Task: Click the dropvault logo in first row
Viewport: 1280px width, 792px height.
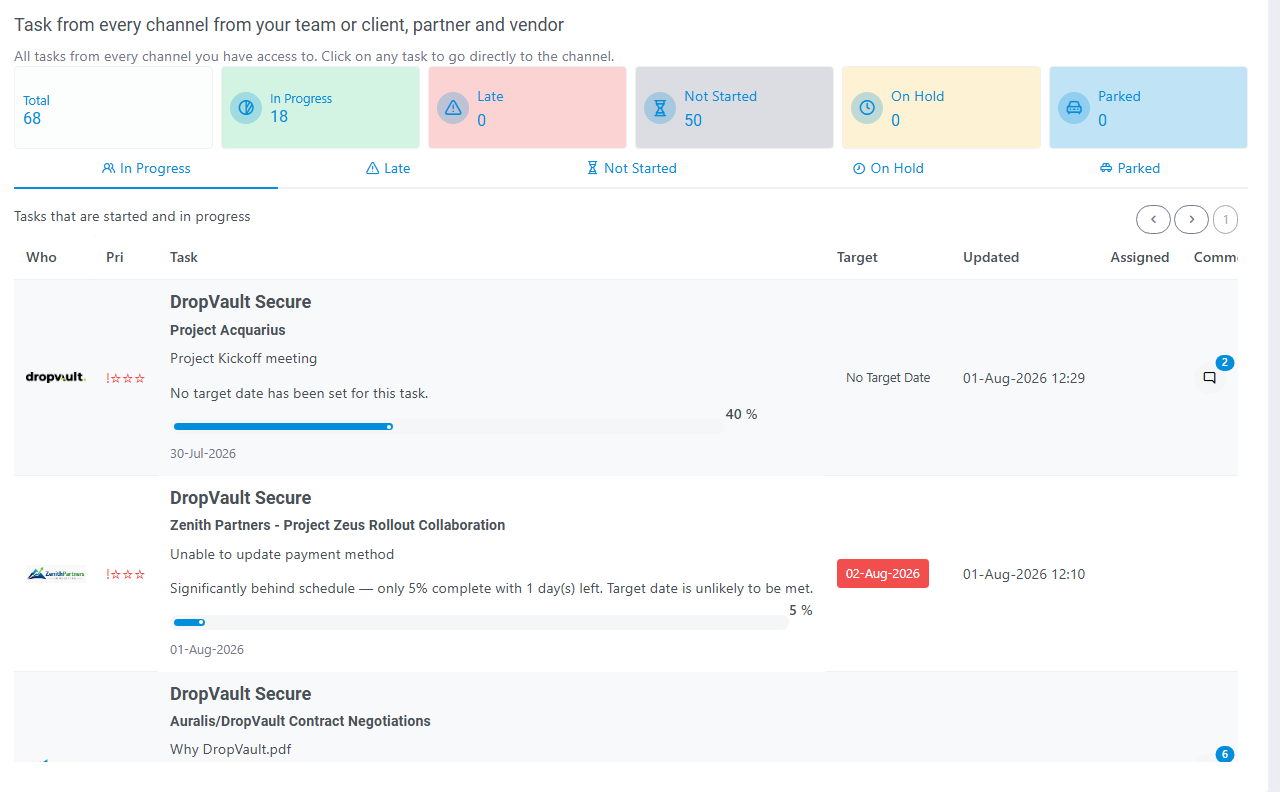Action: (x=56, y=377)
